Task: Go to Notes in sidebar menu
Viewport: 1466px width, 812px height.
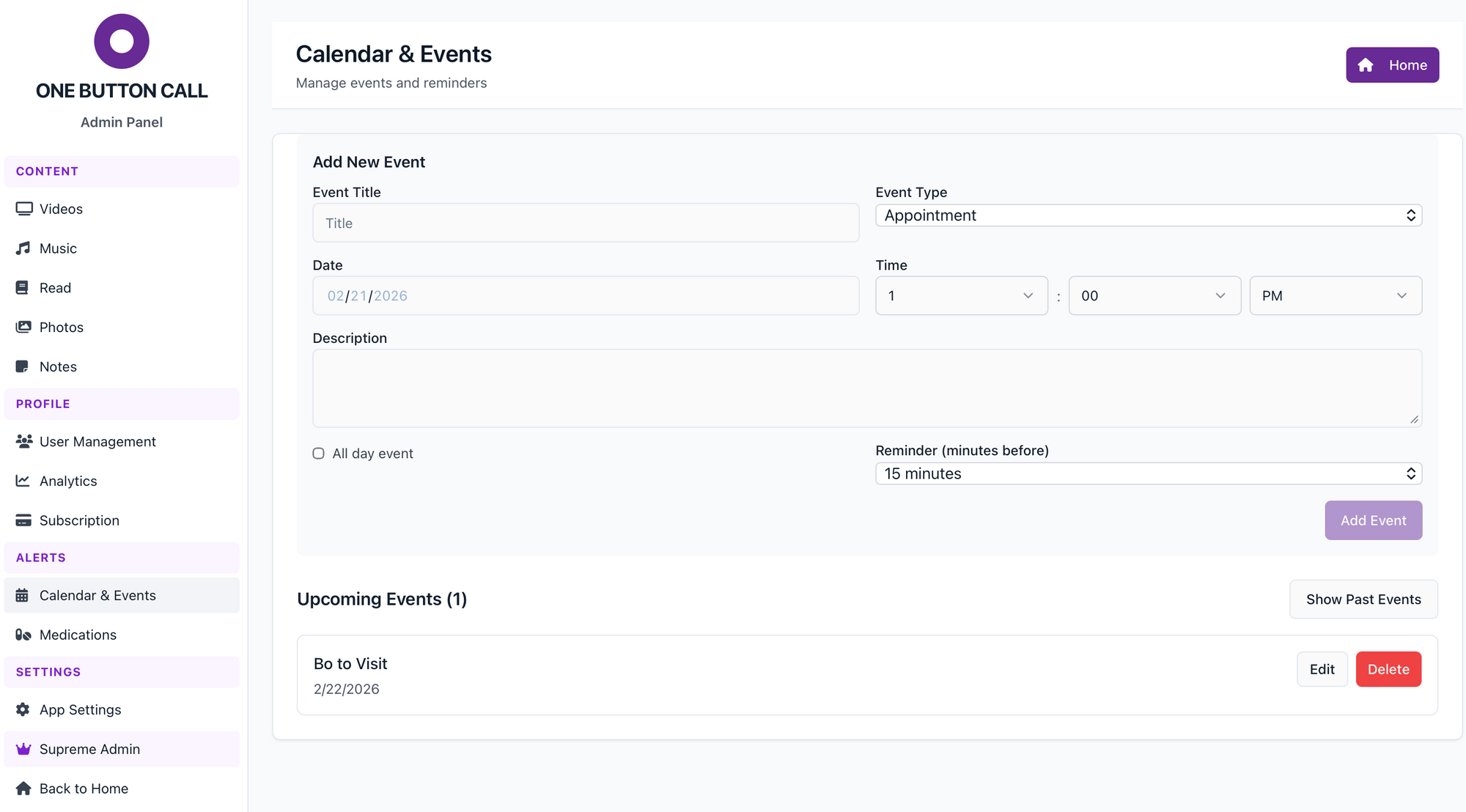Action: pos(58,366)
